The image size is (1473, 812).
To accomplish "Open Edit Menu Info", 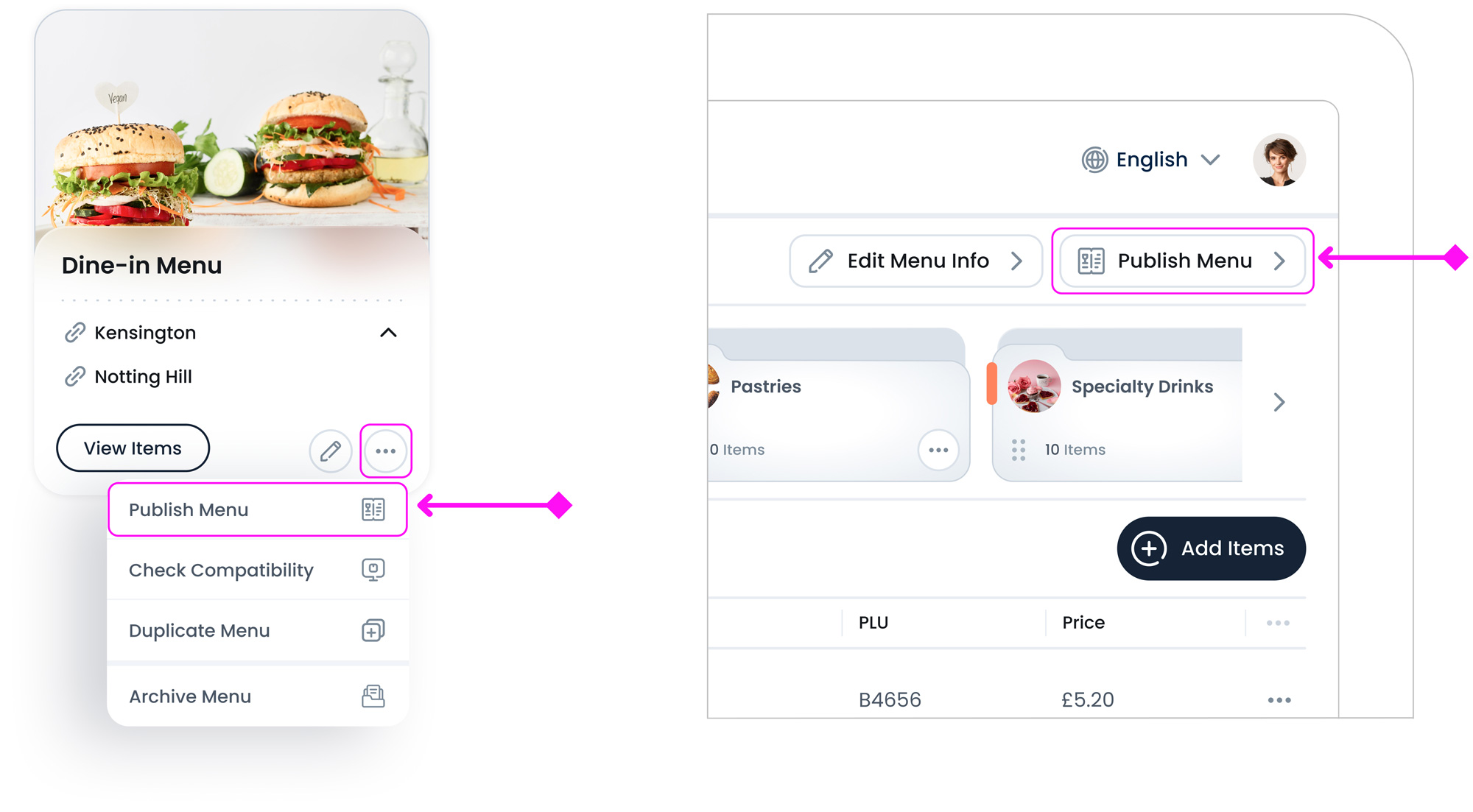I will coord(915,261).
